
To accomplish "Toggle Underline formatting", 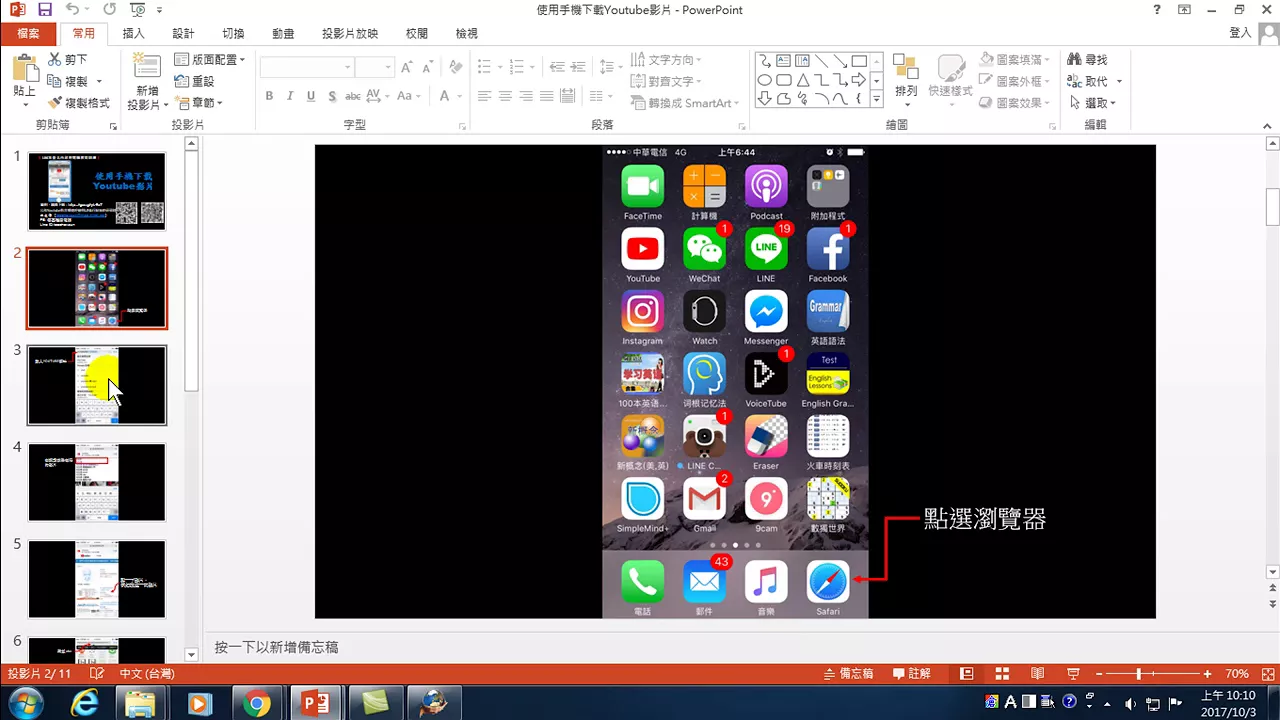I will click(311, 97).
